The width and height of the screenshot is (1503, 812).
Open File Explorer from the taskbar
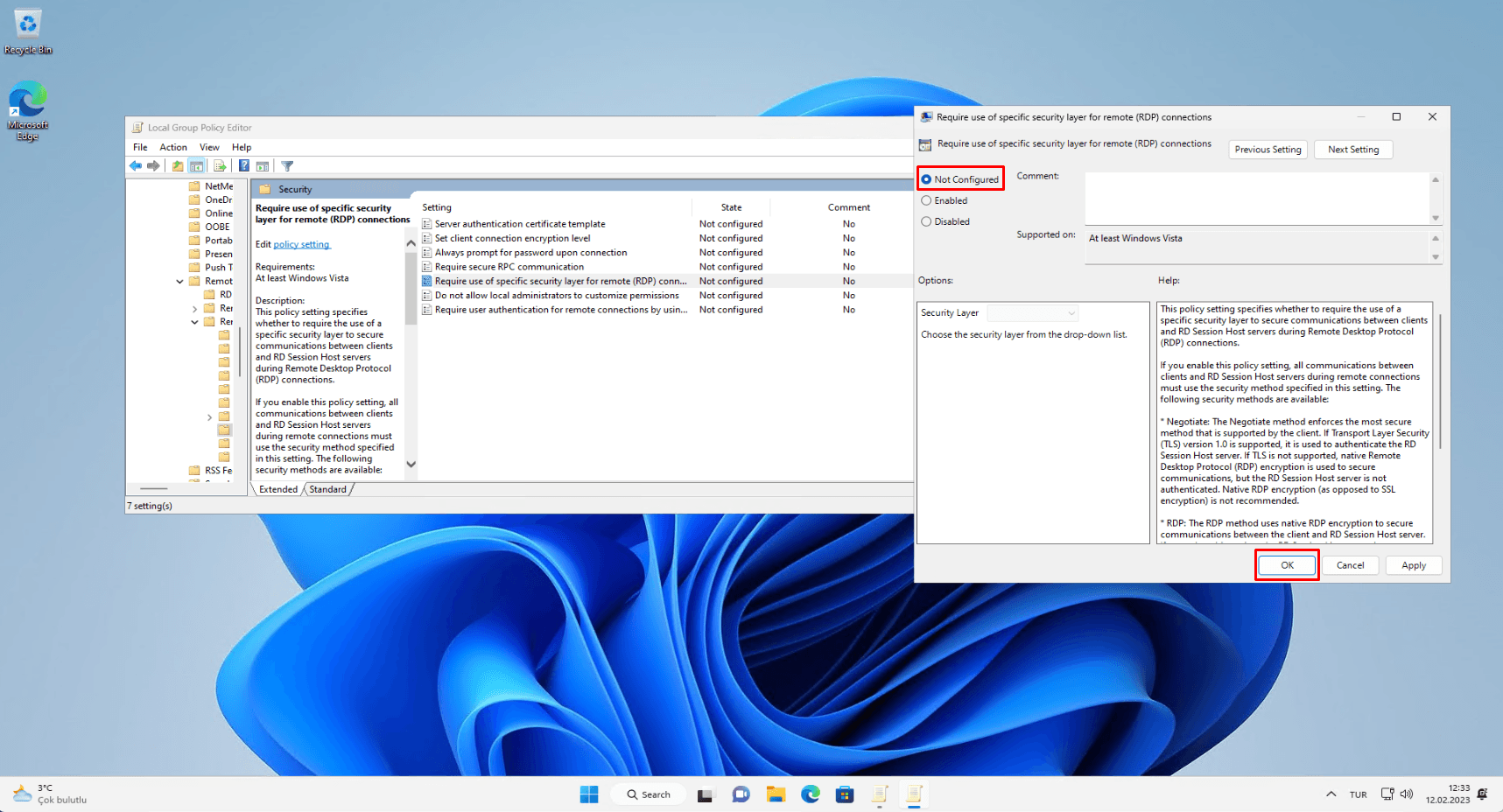click(776, 794)
